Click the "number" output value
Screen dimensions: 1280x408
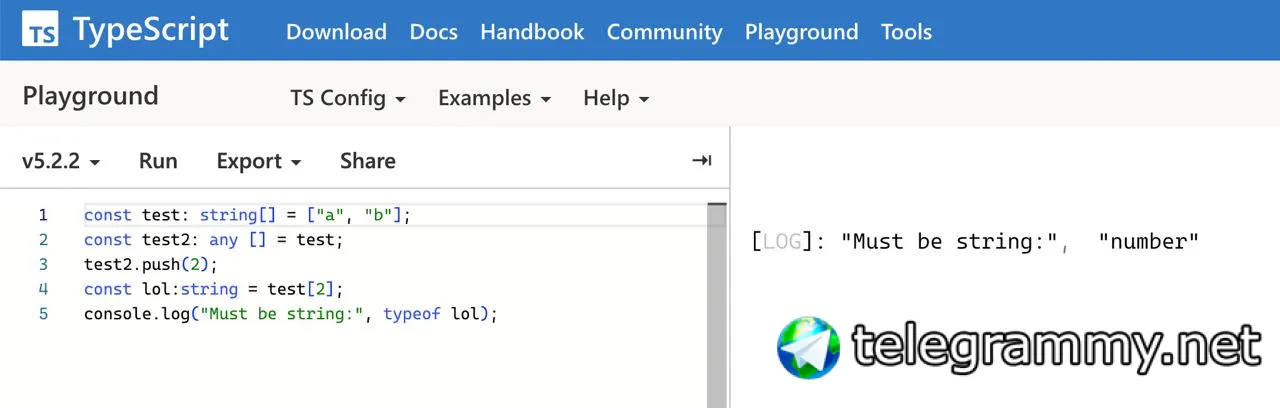tap(1148, 242)
